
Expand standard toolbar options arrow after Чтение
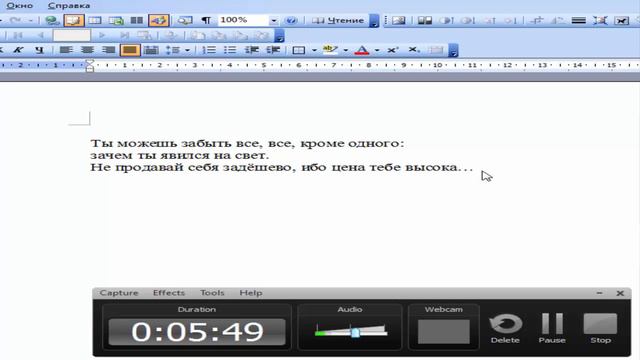(374, 21)
